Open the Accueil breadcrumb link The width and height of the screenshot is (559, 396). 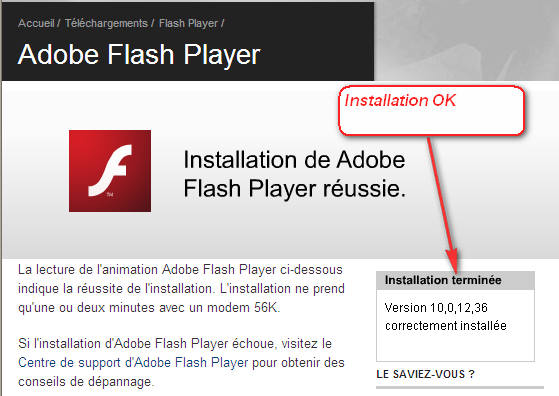click(x=36, y=24)
